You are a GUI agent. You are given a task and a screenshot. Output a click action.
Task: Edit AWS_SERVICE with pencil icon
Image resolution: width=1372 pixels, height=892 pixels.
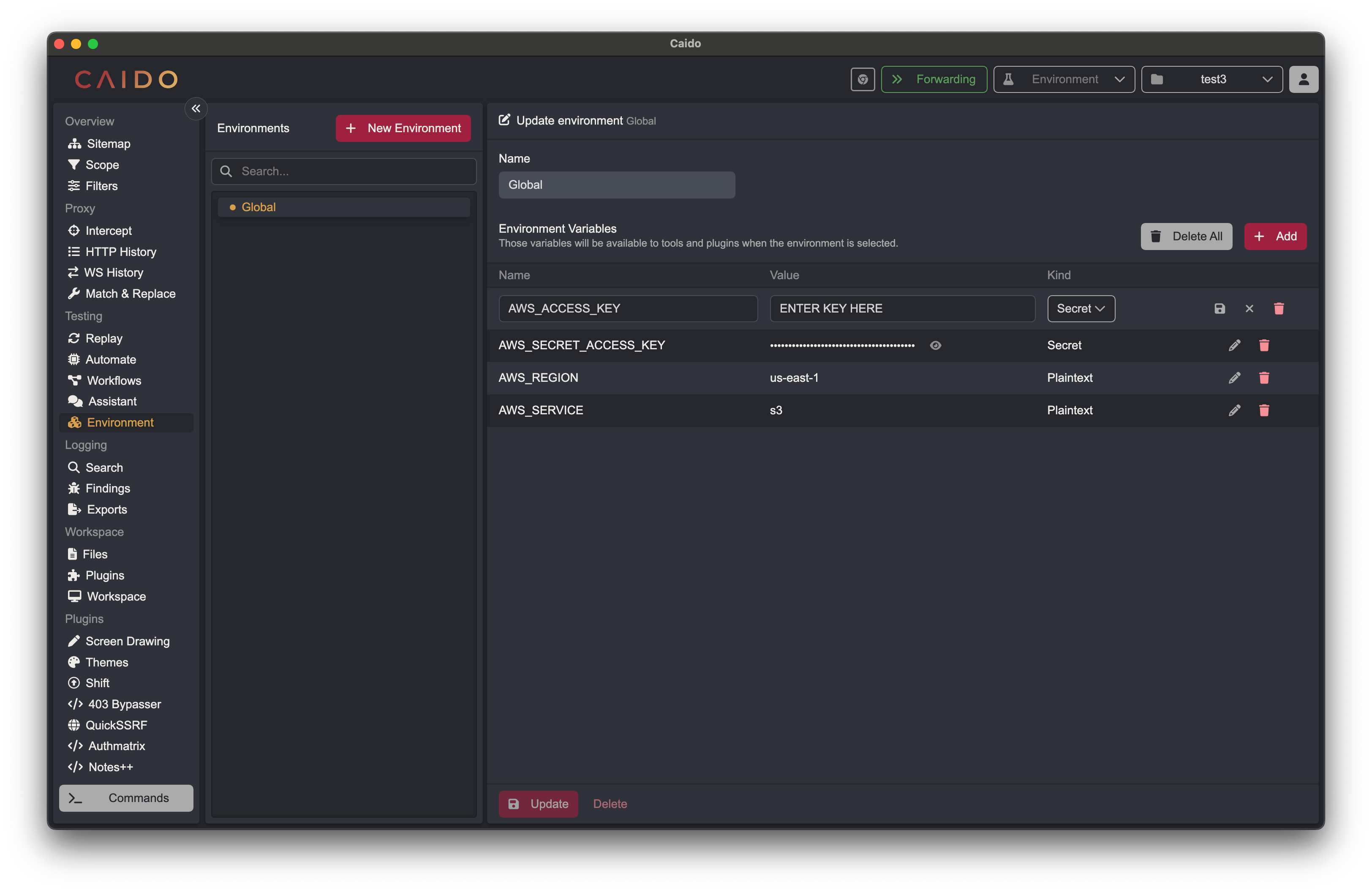point(1234,410)
